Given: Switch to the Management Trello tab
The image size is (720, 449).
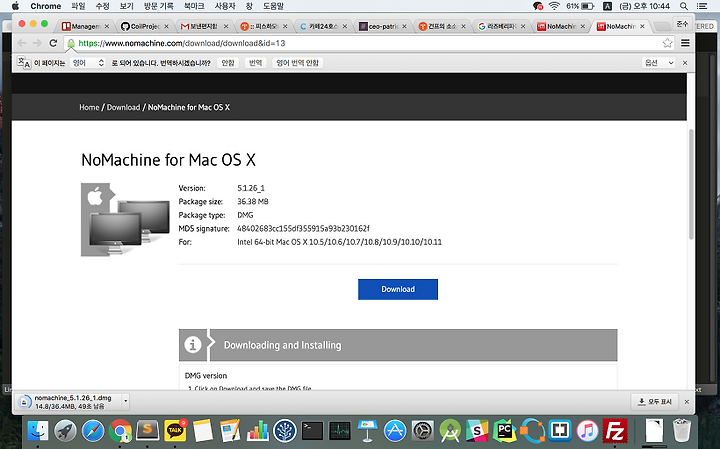Looking at the screenshot, I should point(85,26).
